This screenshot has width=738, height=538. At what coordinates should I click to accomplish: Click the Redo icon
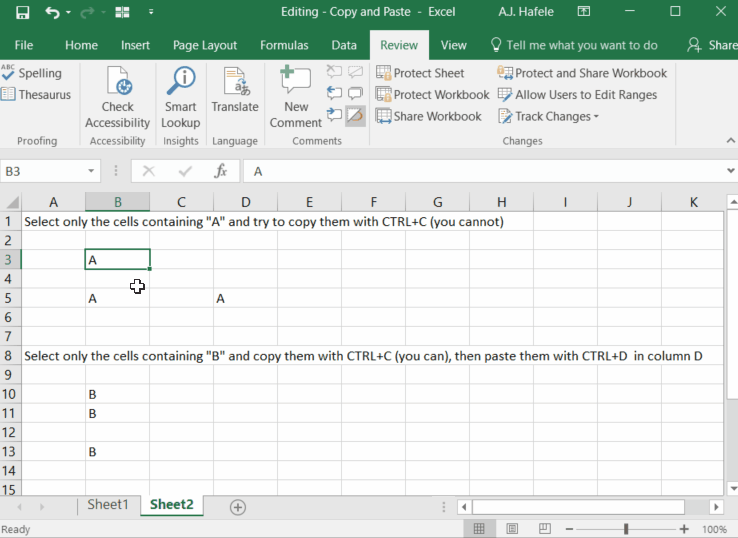[x=87, y=12]
